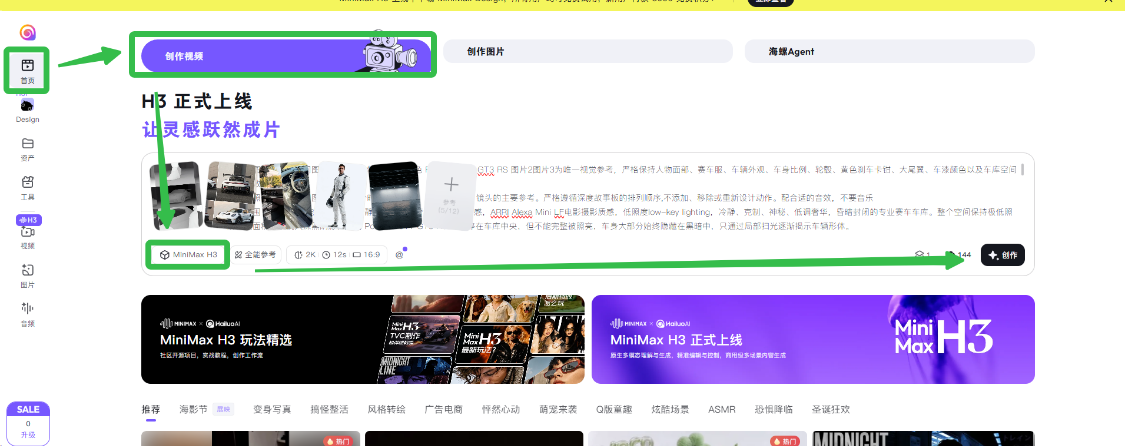Click the @ mention icon
The height and width of the screenshot is (446, 1125).
[x=400, y=255]
